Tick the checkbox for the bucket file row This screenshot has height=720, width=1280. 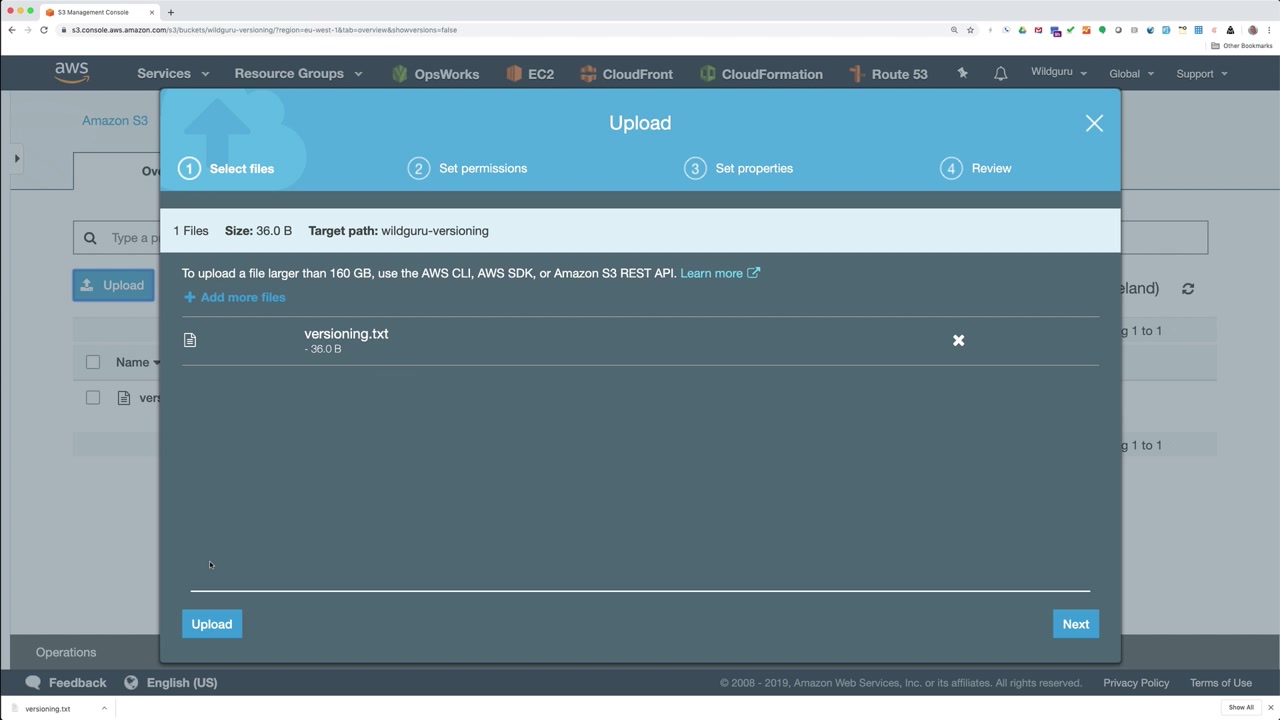[93, 398]
